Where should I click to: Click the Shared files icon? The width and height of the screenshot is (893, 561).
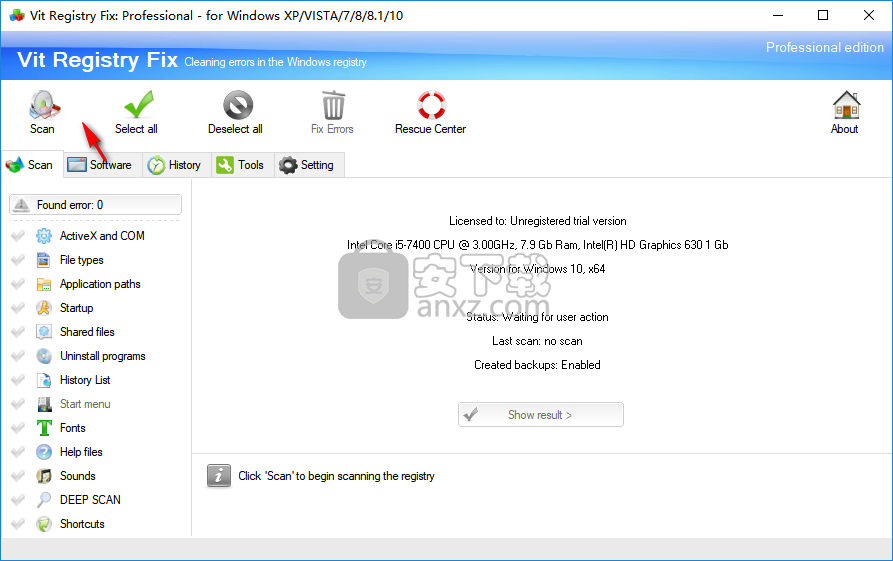click(x=44, y=332)
